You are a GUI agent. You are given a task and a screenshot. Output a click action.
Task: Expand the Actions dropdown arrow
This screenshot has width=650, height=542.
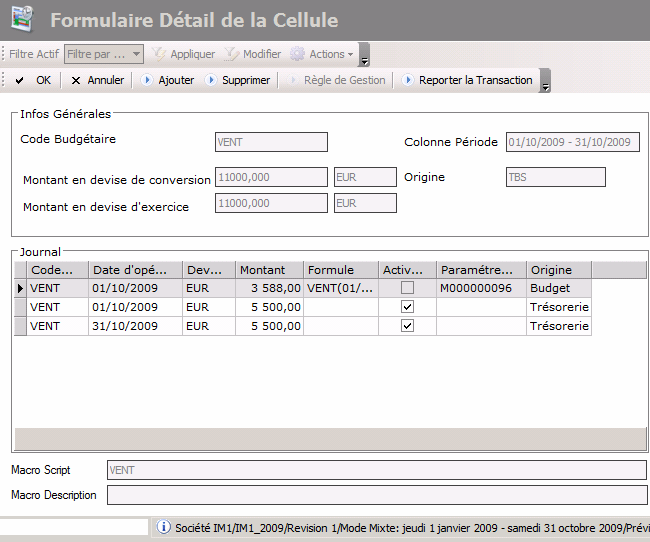(x=351, y=55)
